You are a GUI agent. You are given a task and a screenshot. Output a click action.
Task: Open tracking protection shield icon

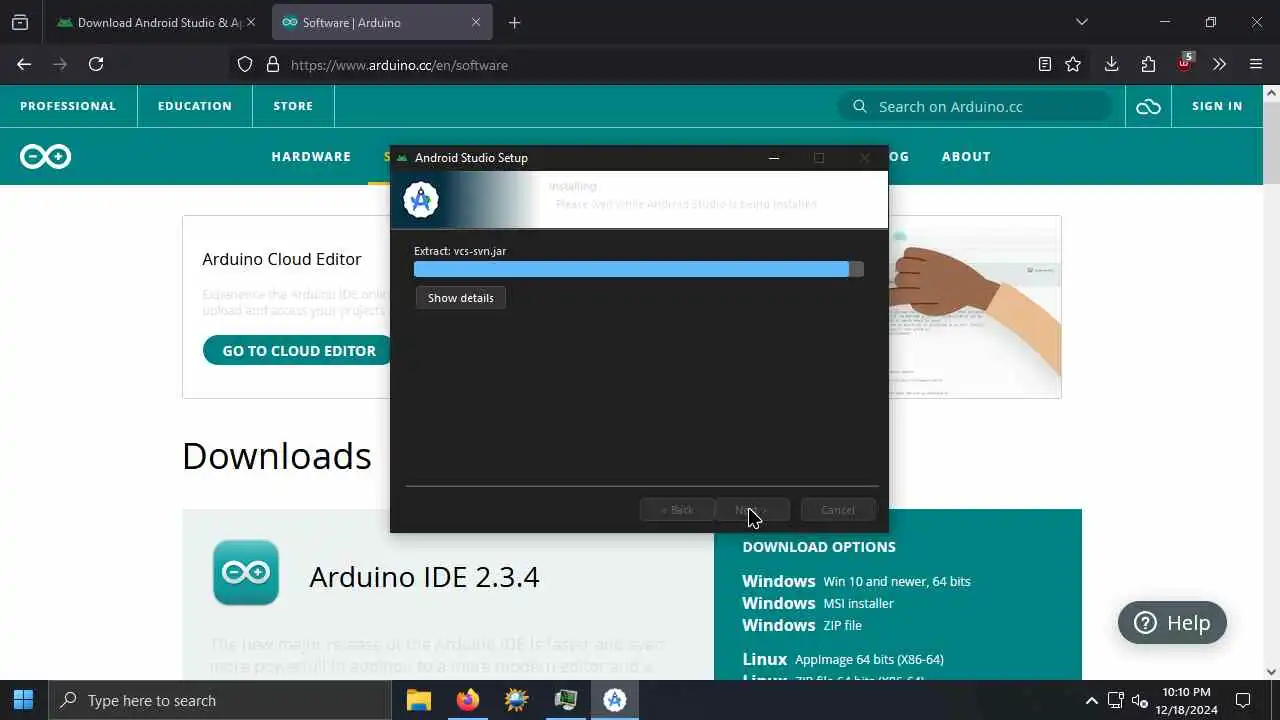click(245, 64)
